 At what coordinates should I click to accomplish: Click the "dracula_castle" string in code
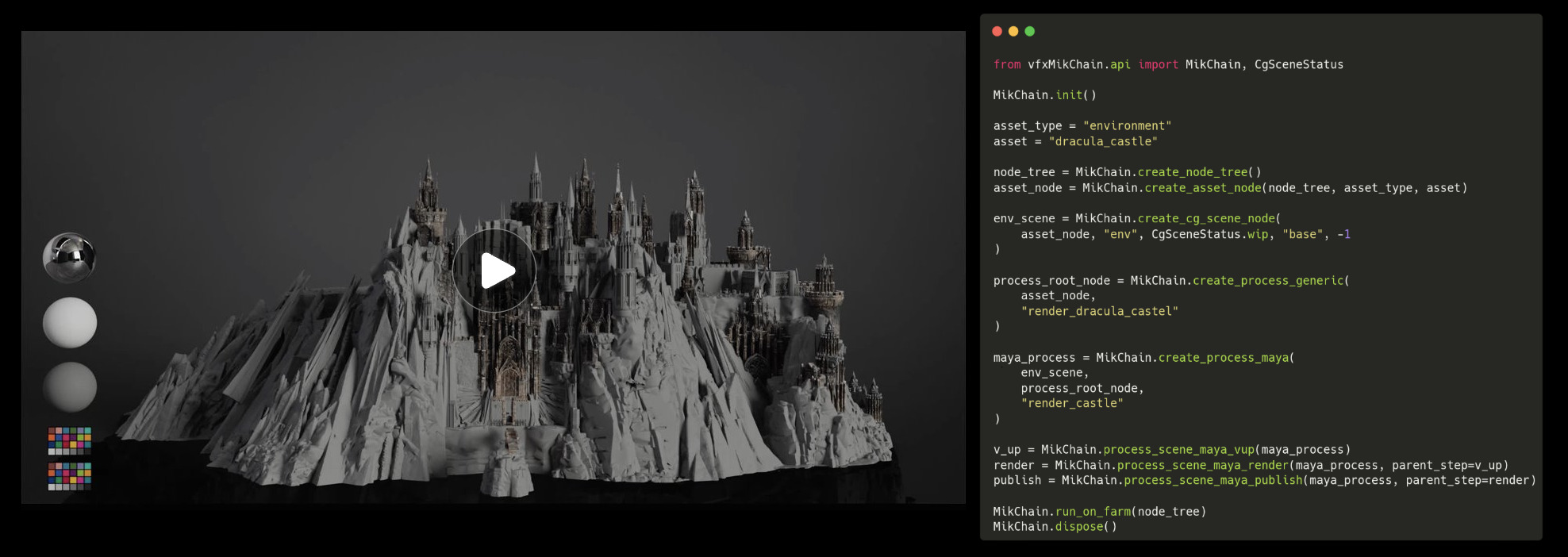click(x=1103, y=141)
